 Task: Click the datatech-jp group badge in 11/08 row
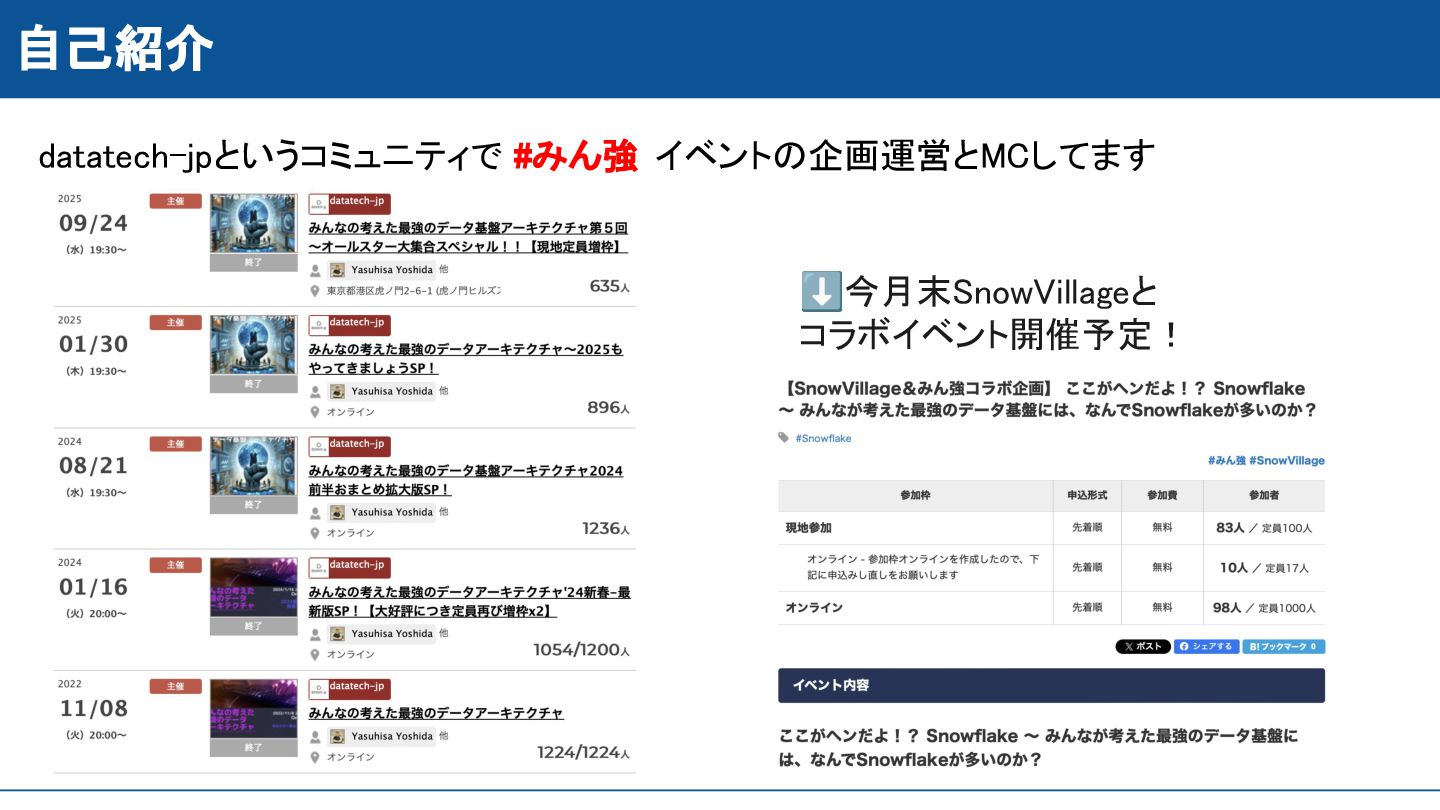[349, 689]
